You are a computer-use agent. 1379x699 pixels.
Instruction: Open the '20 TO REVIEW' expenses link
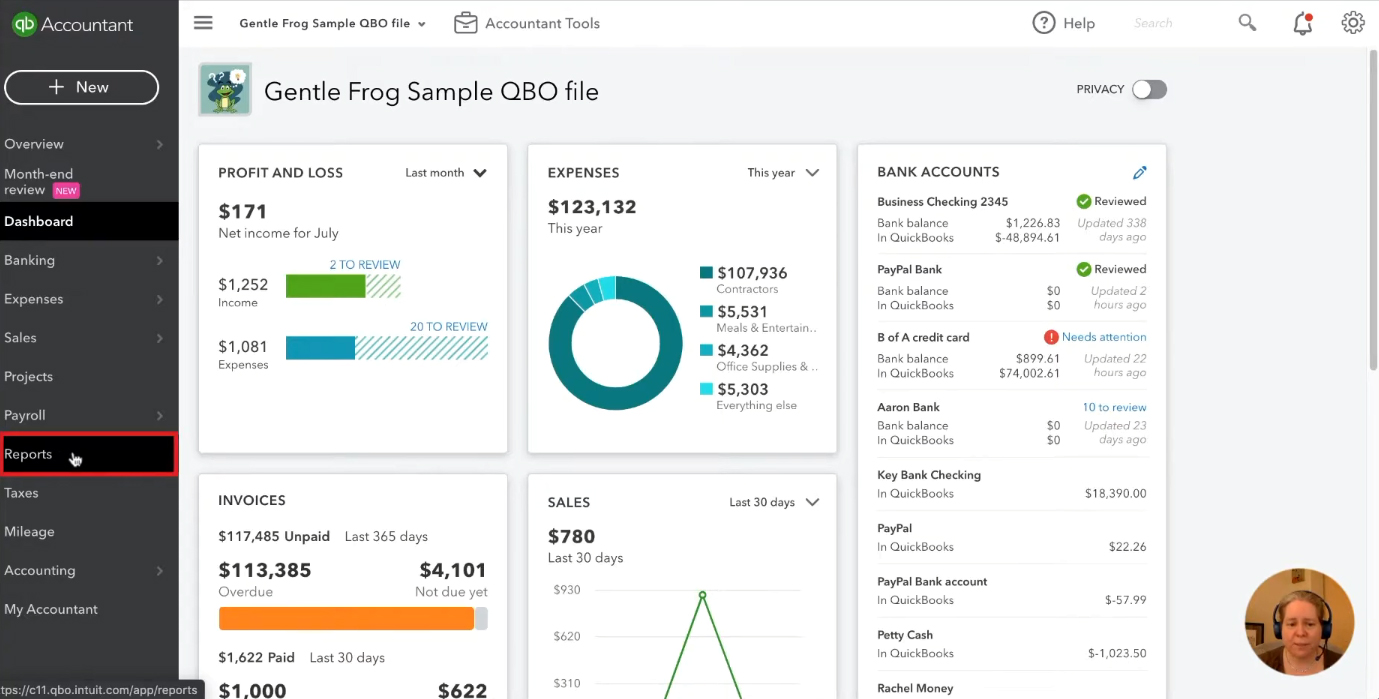448,327
